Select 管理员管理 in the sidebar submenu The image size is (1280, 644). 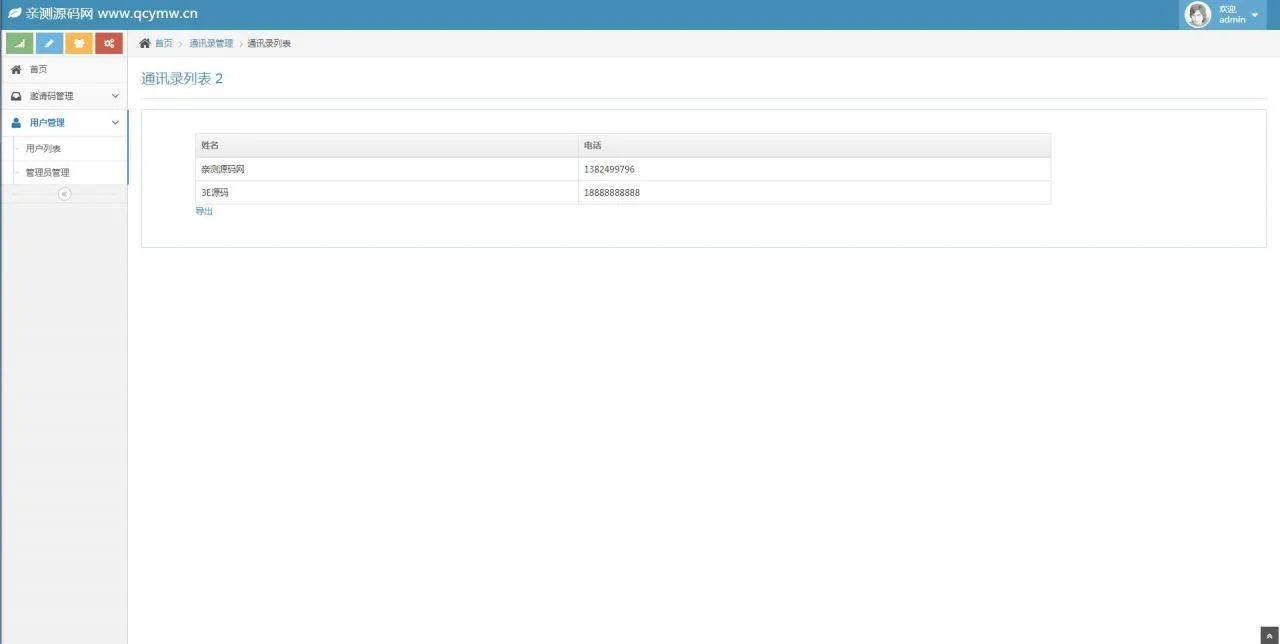point(48,172)
